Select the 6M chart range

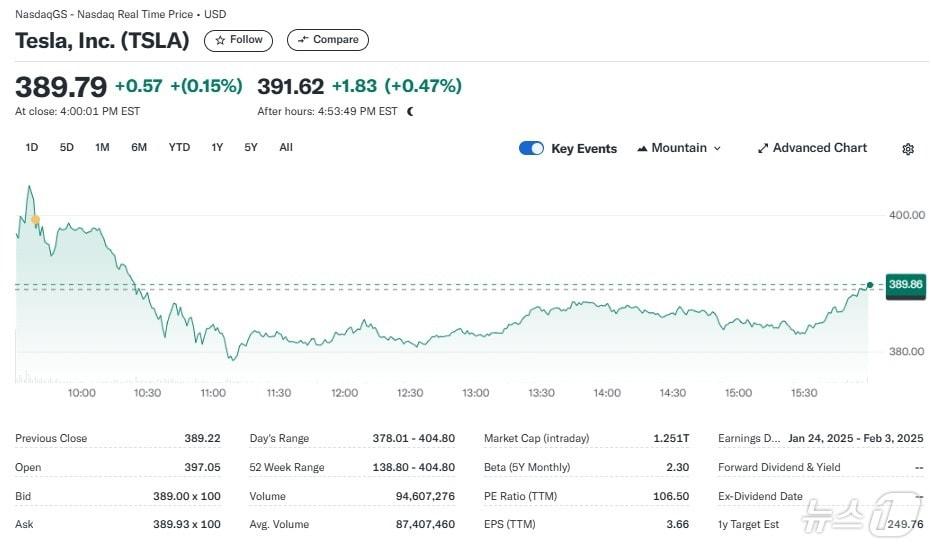pyautogui.click(x=139, y=147)
